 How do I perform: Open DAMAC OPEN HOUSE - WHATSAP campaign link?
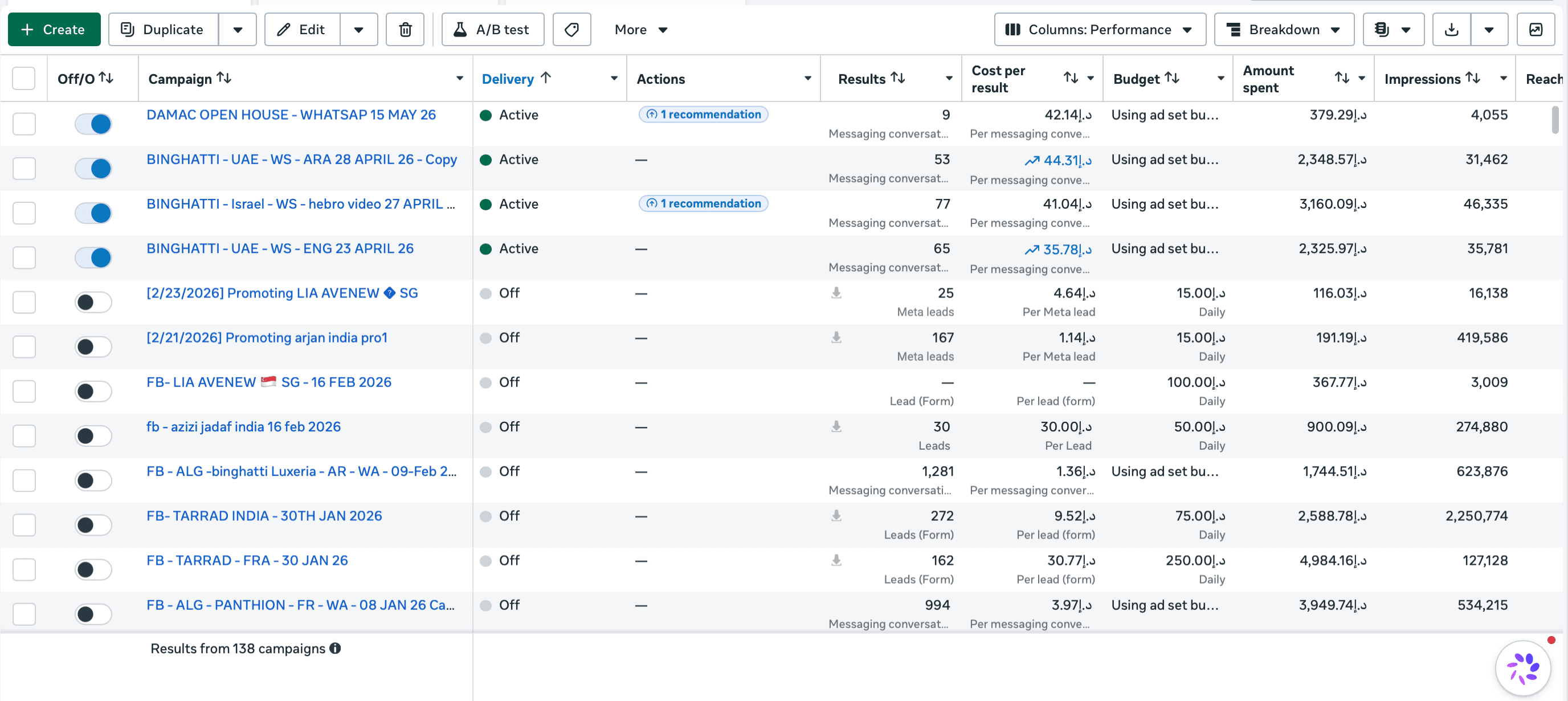coord(291,115)
